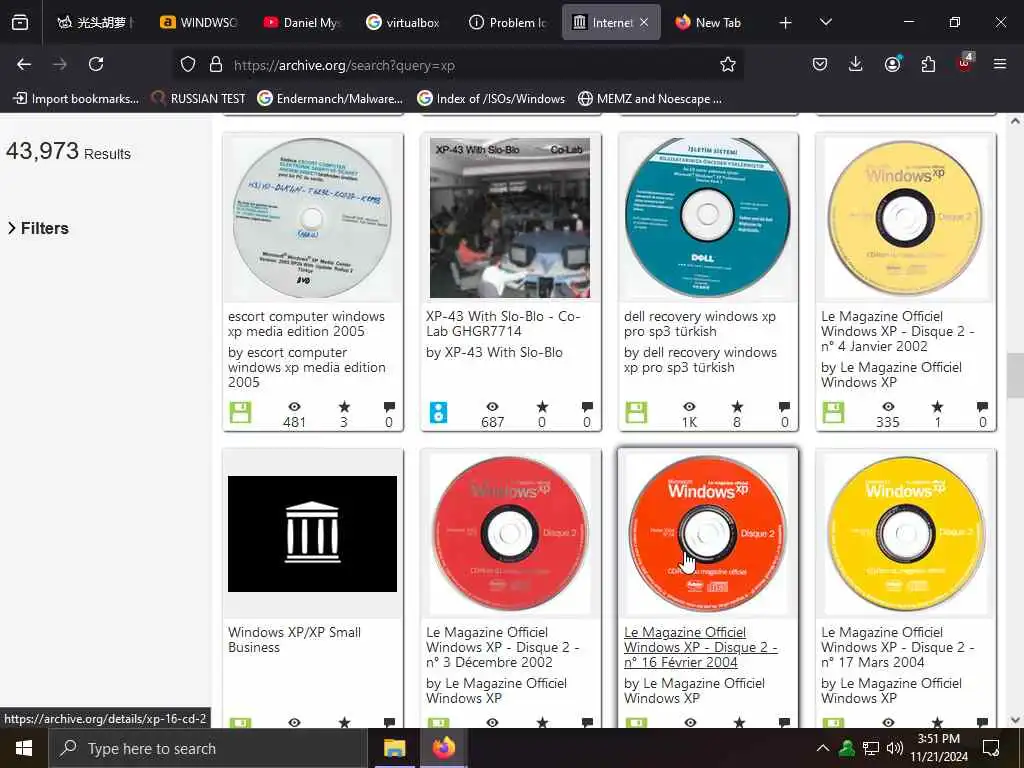Viewport: 1024px width, 768px height.
Task: Switch to the 光头胡萝 tab
Action: (95, 22)
